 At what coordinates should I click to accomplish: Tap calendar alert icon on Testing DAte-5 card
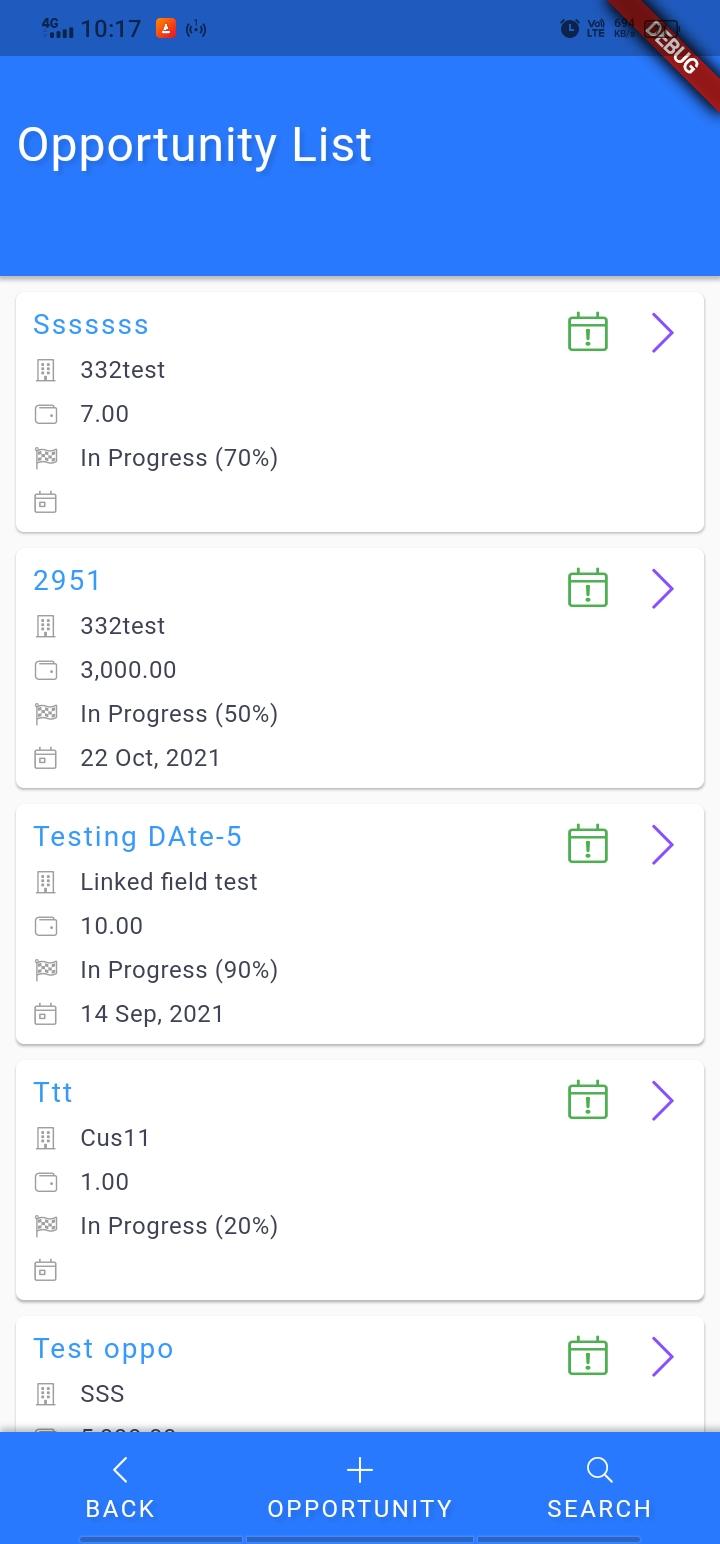point(588,844)
